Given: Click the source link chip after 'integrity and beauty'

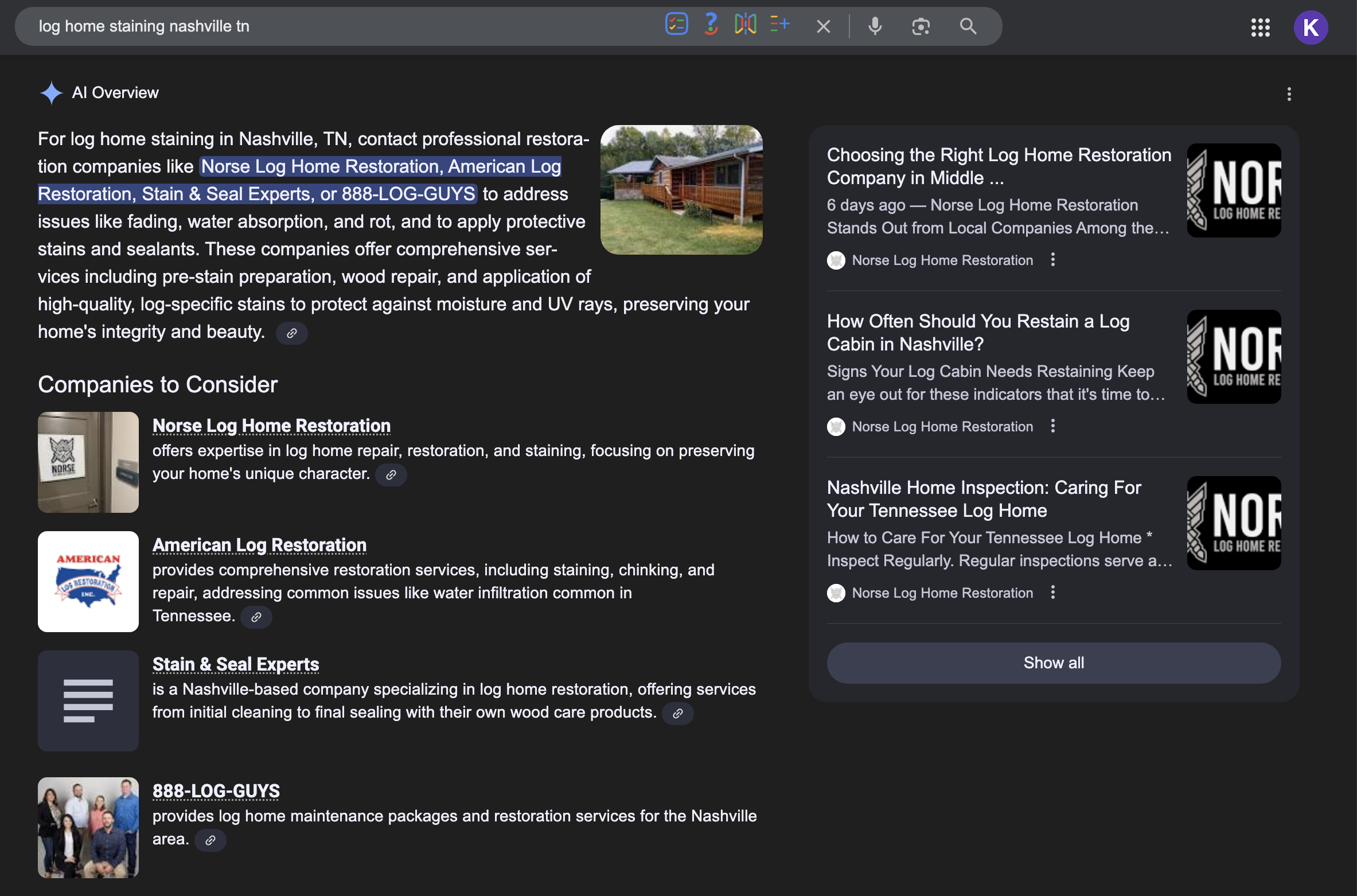Looking at the screenshot, I should (x=291, y=333).
